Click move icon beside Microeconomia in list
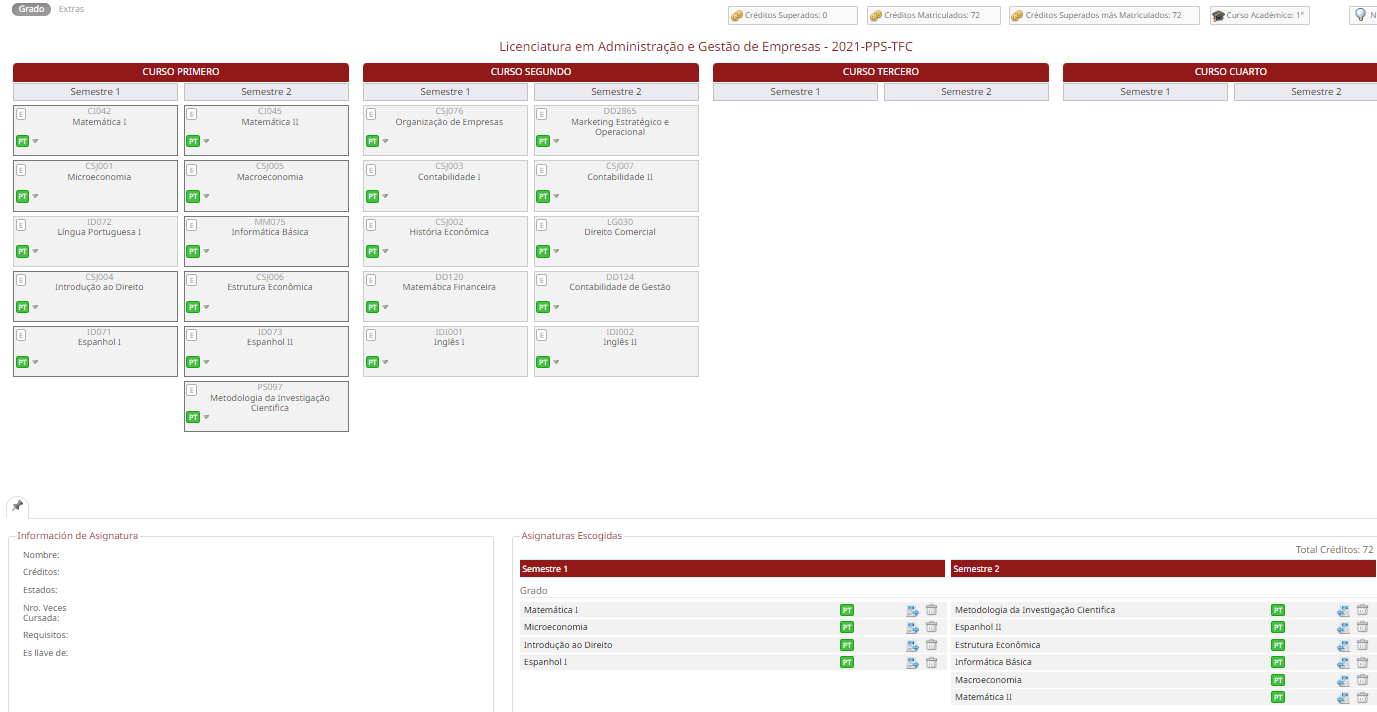Image resolution: width=1377 pixels, height=712 pixels. 912,628
